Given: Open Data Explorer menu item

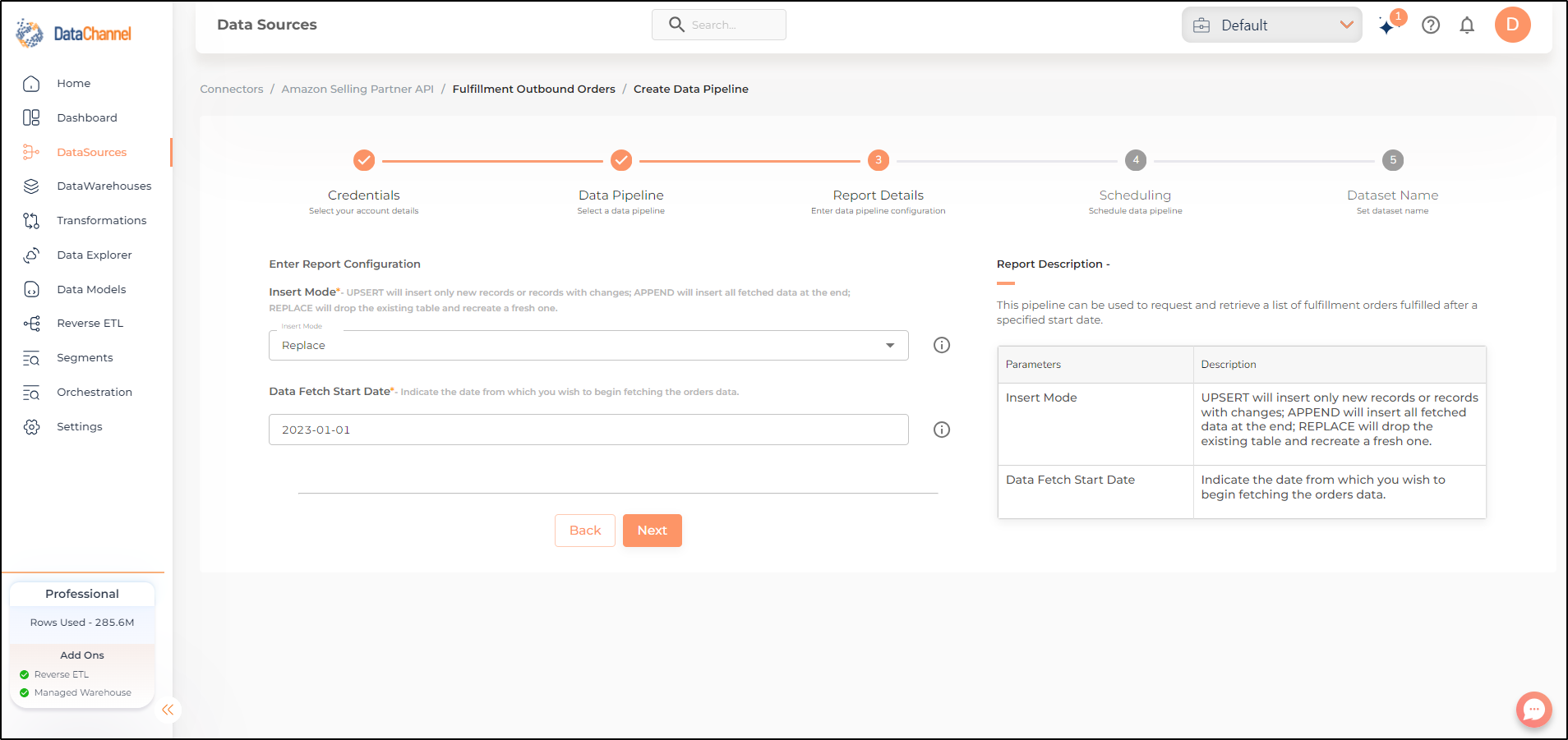Looking at the screenshot, I should [x=95, y=255].
